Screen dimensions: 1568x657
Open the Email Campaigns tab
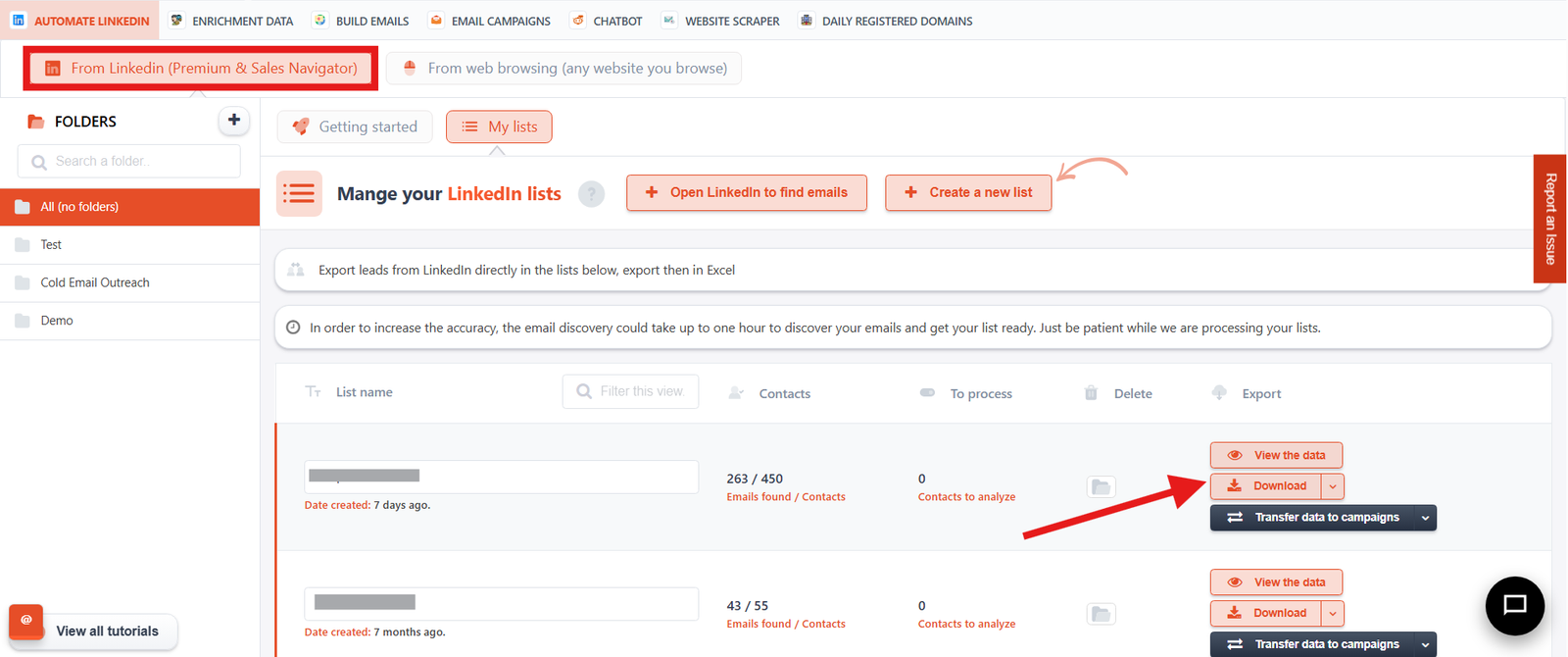point(490,21)
